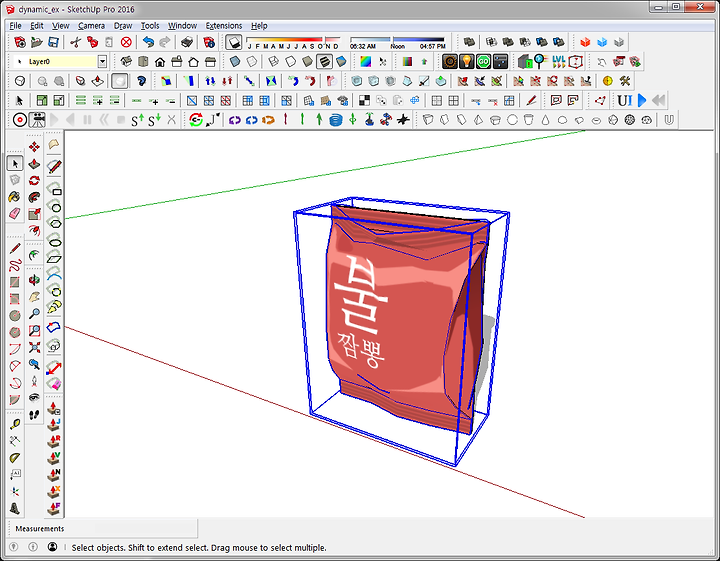This screenshot has width=720, height=561.
Task: Select the Orbit tool
Action: tap(34, 280)
